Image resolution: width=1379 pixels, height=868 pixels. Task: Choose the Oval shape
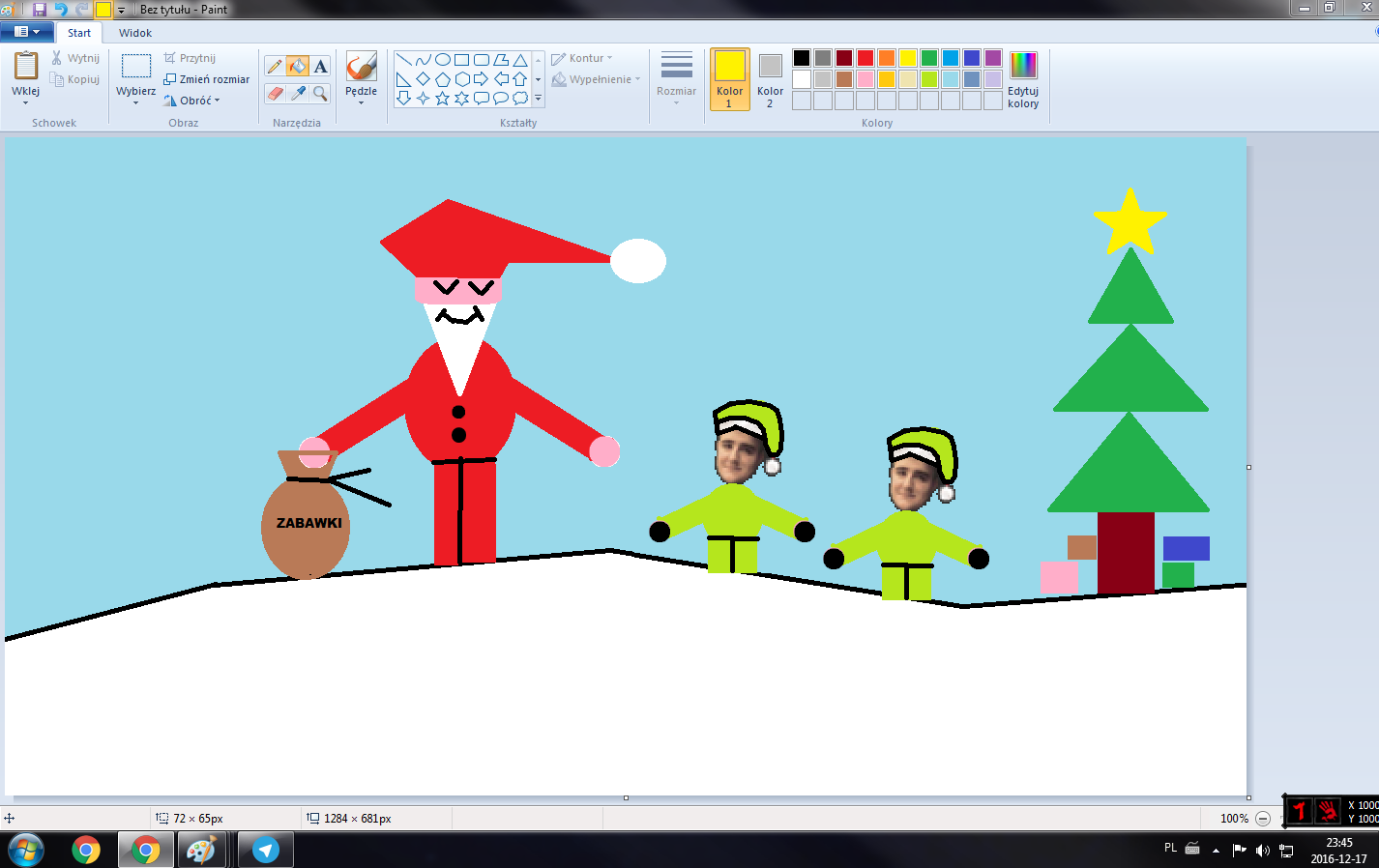(x=443, y=60)
